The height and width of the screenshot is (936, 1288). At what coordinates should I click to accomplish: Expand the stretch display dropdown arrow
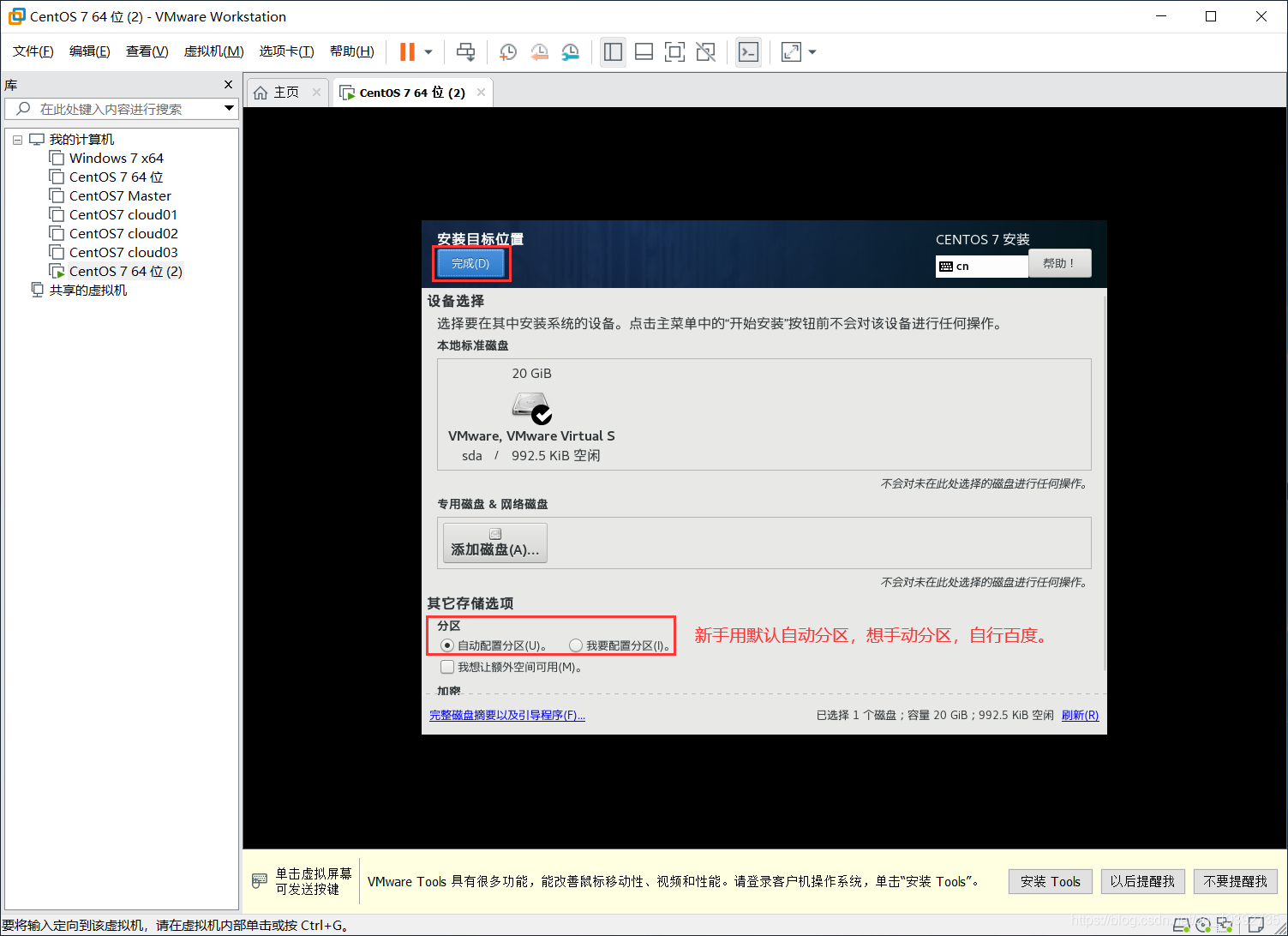pos(812,52)
